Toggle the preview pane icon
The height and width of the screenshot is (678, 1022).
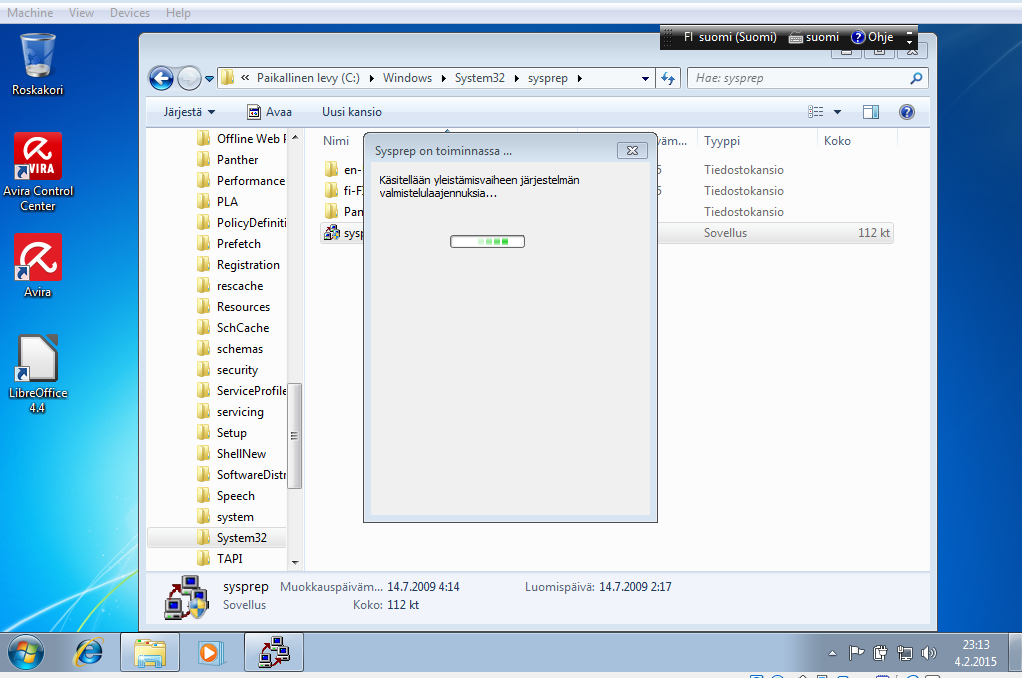tap(870, 112)
